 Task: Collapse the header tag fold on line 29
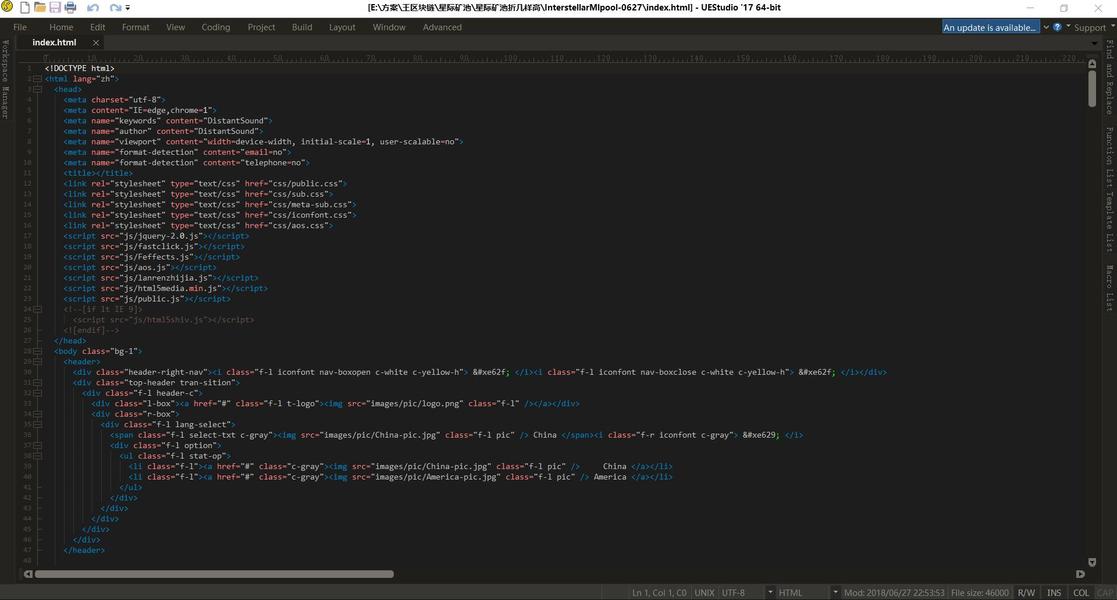coord(38,362)
